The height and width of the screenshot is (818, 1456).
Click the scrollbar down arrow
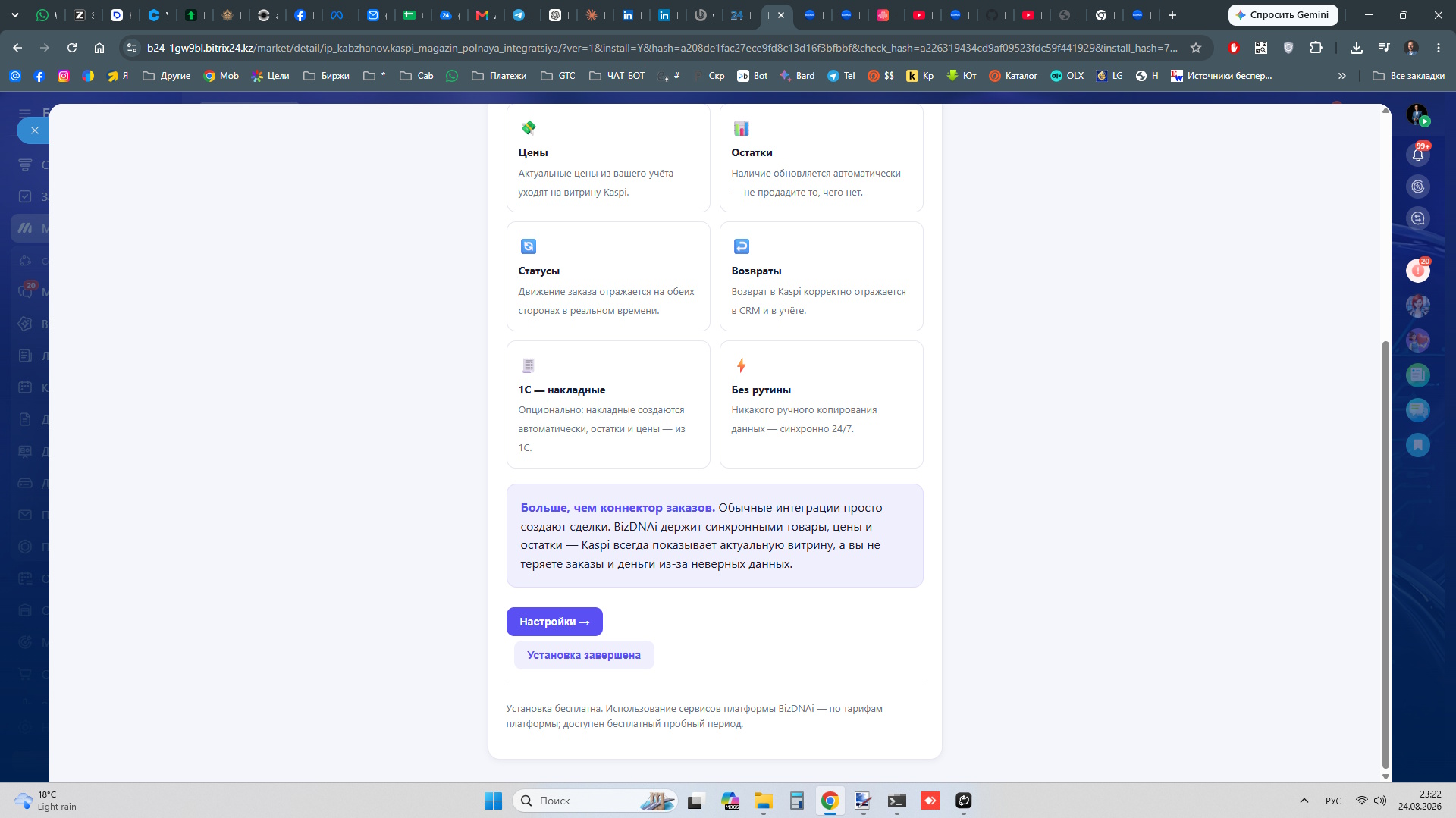(x=1385, y=776)
